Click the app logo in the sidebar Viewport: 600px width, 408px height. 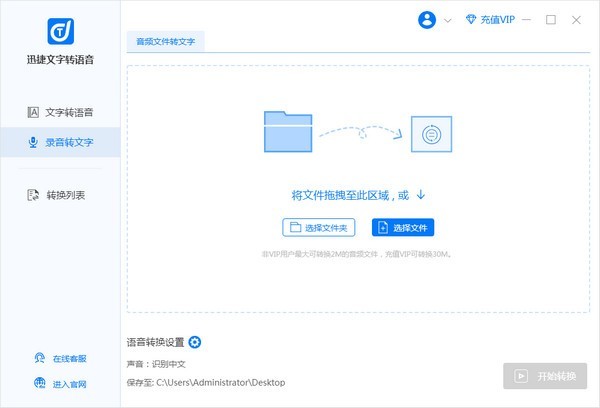pyautogui.click(x=60, y=30)
